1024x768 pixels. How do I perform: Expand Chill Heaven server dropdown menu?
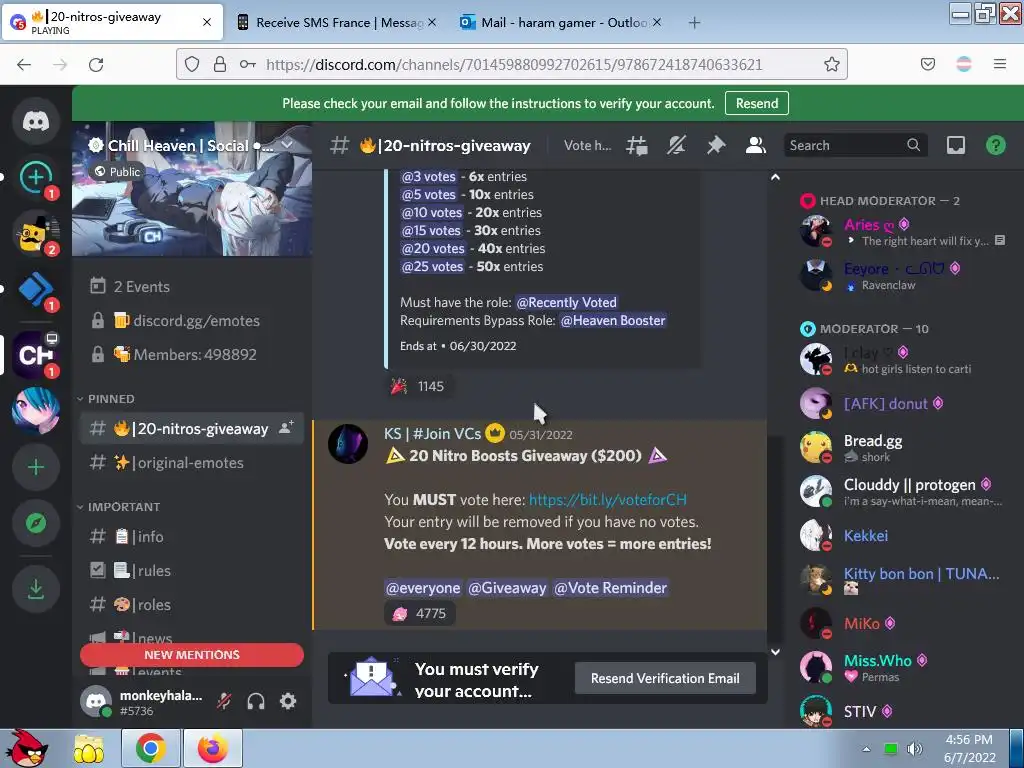(287, 145)
